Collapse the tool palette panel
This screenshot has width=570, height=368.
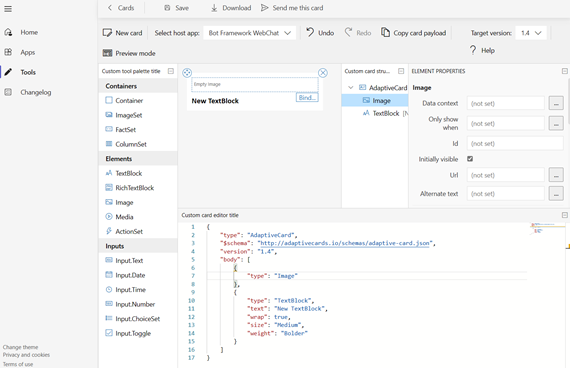[x=171, y=71]
